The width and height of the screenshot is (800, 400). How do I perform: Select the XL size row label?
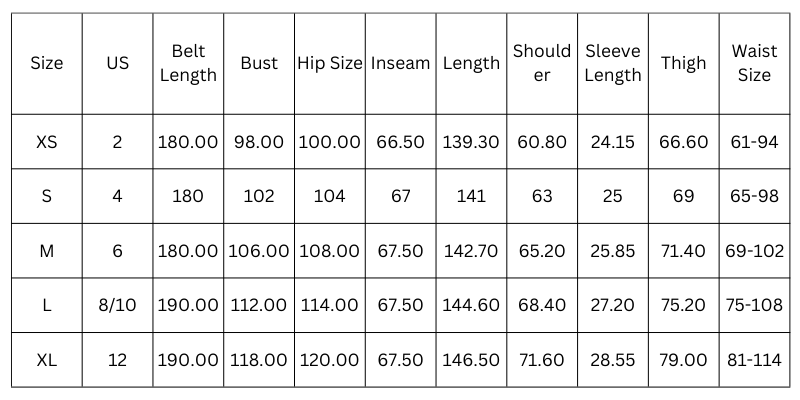tap(47, 360)
